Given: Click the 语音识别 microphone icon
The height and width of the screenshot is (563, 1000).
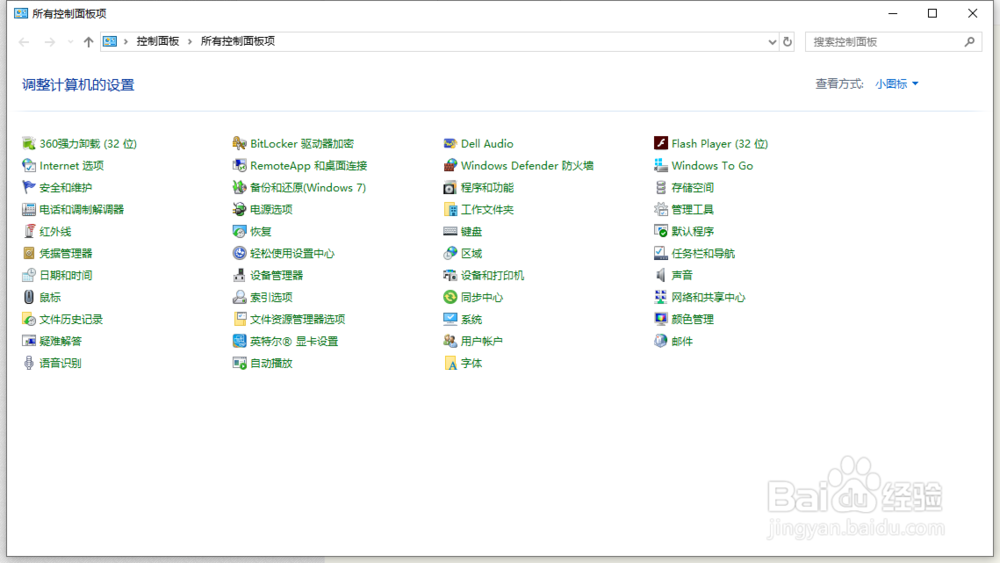Looking at the screenshot, I should (29, 363).
